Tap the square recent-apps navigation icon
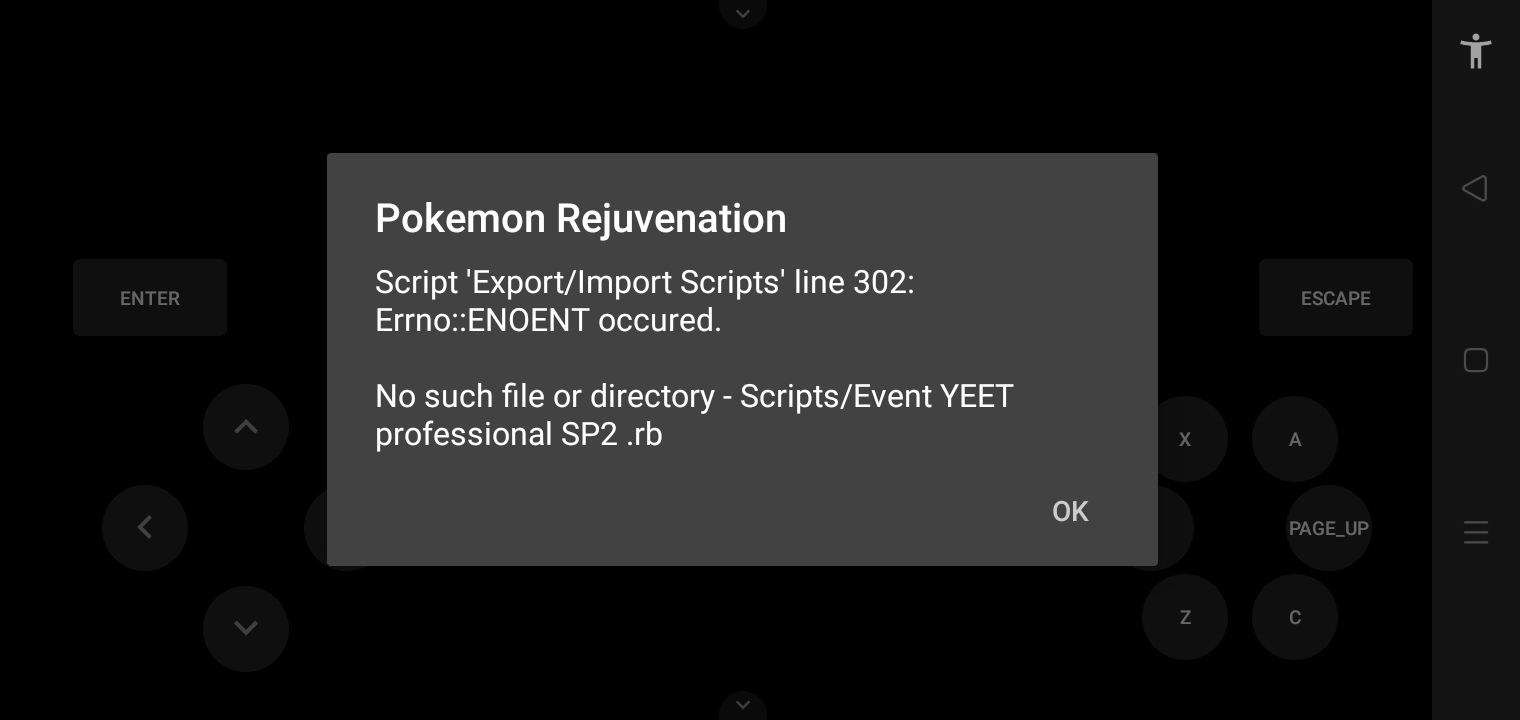 tap(1476, 360)
